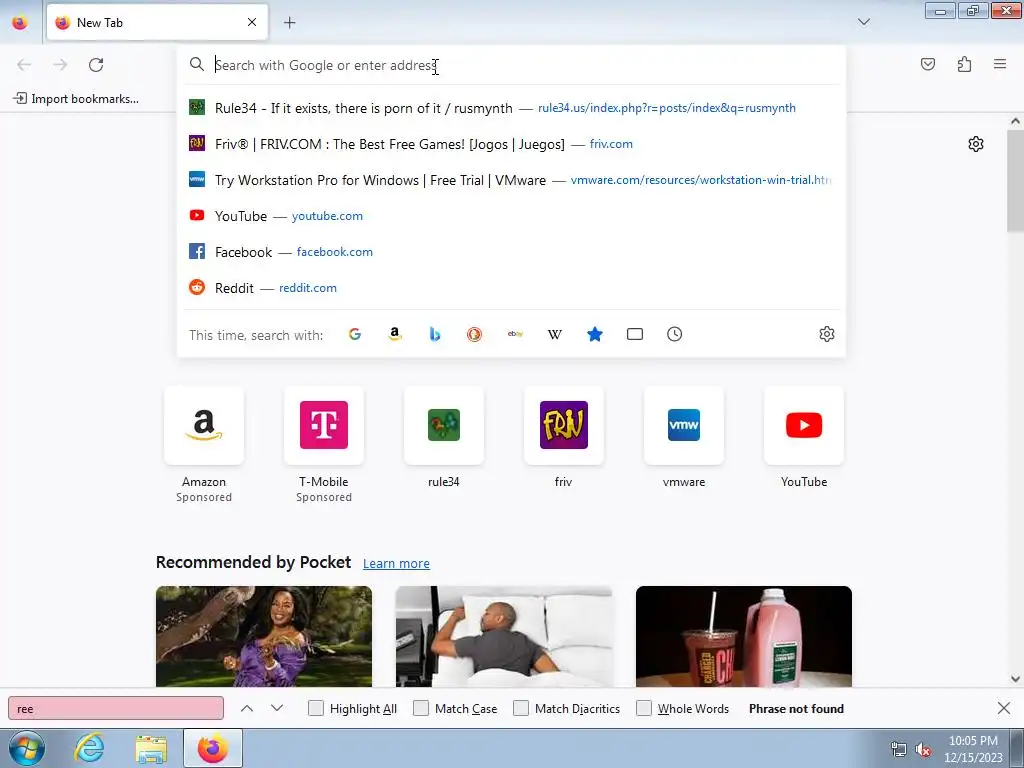Focus the address bar search field
Screen dimensions: 1024x768
[511, 65]
